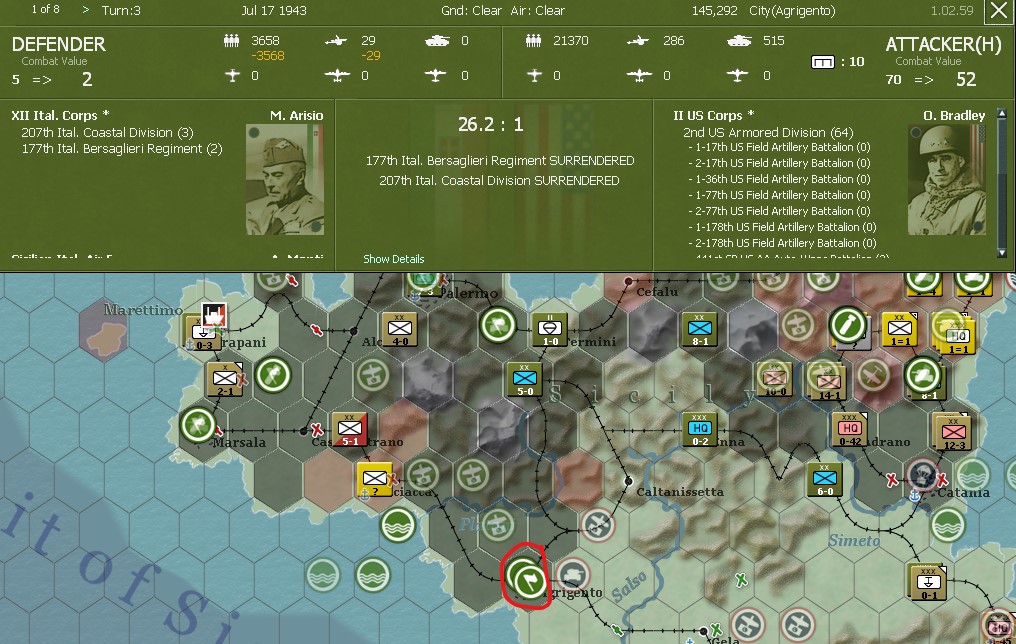Click the air recon marker southwest of Alcamo
The image size is (1016, 644).
click(x=373, y=375)
